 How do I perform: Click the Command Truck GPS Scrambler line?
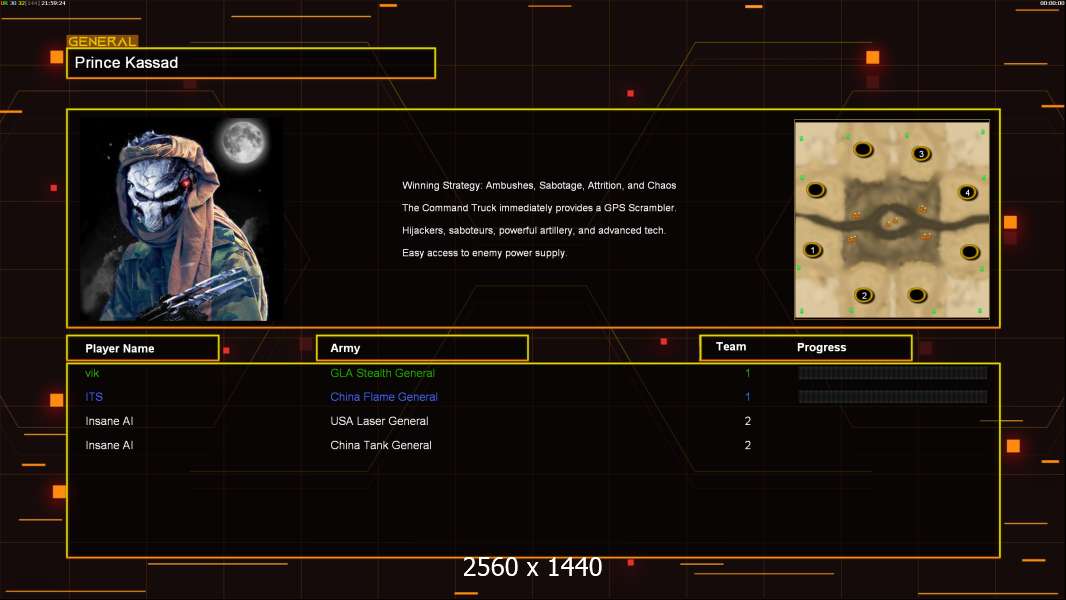tap(538, 208)
